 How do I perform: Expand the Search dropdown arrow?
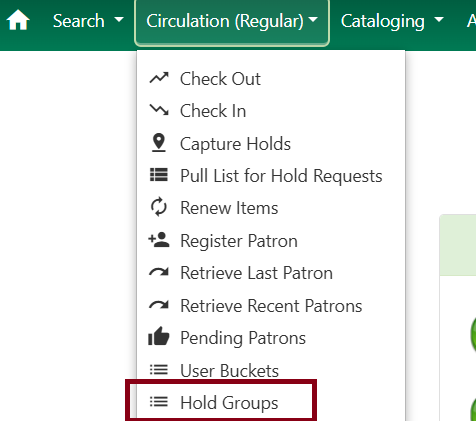119,20
